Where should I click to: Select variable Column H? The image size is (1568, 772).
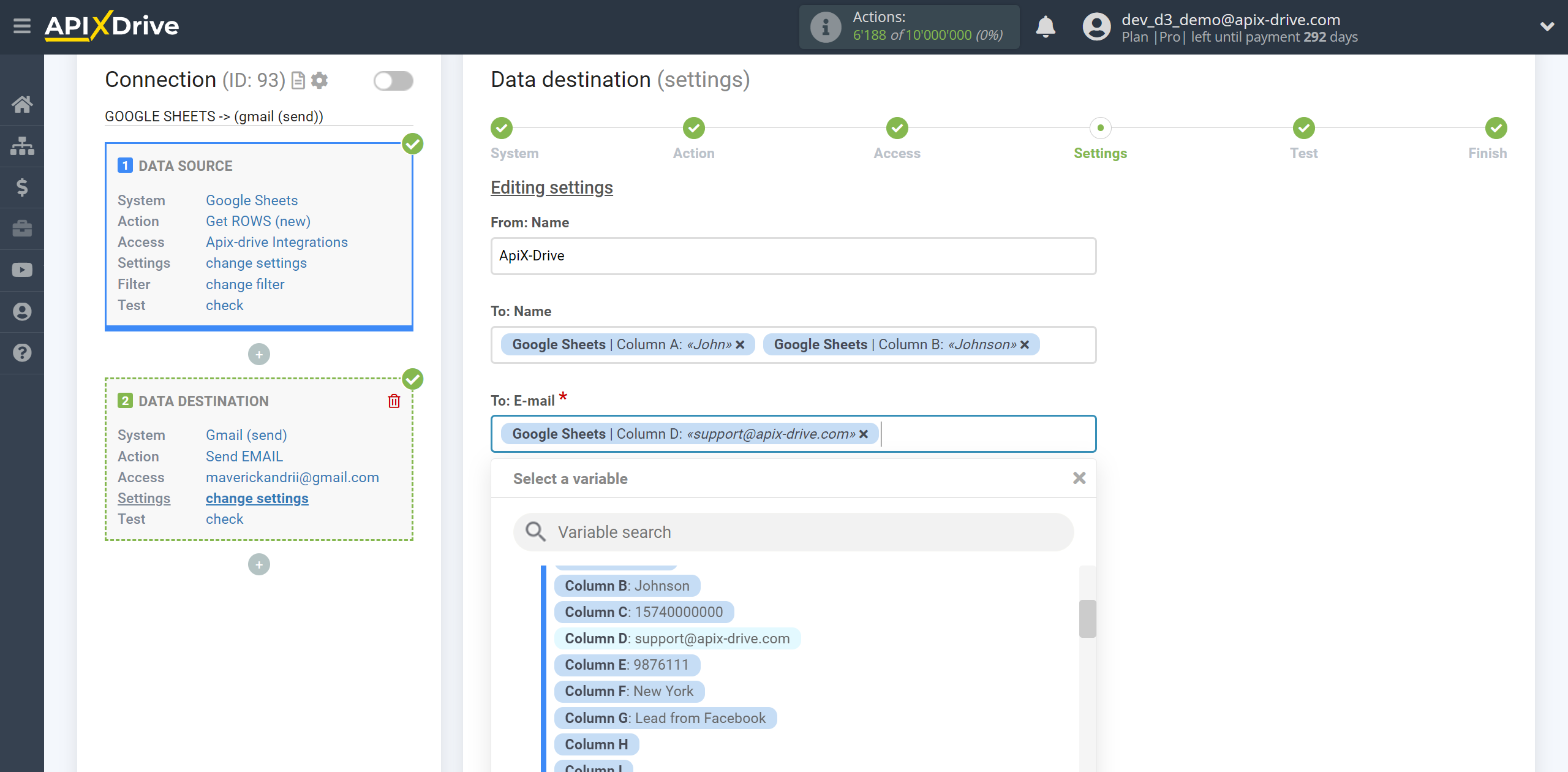(597, 744)
